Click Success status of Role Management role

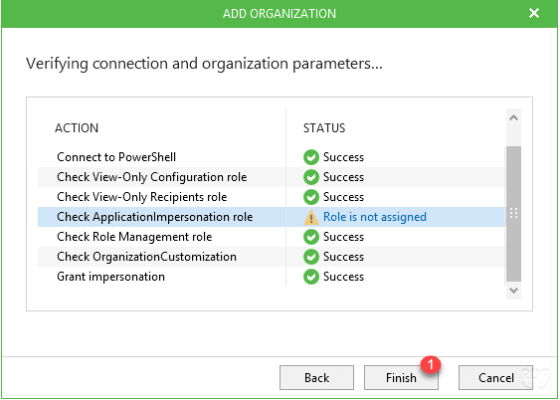click(343, 237)
